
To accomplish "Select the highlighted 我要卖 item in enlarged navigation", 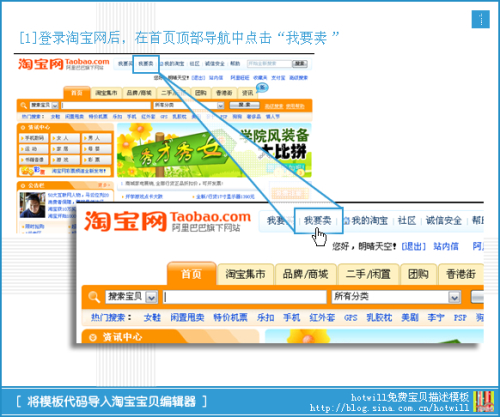I will click(x=318, y=220).
